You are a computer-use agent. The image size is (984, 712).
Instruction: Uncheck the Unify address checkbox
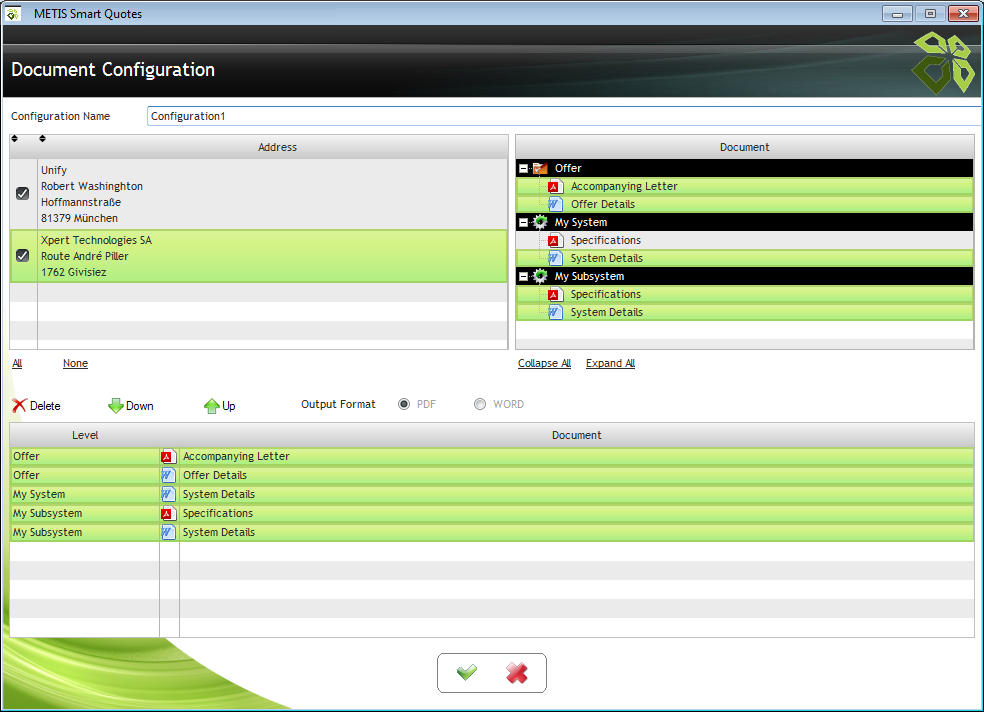pyautogui.click(x=23, y=194)
